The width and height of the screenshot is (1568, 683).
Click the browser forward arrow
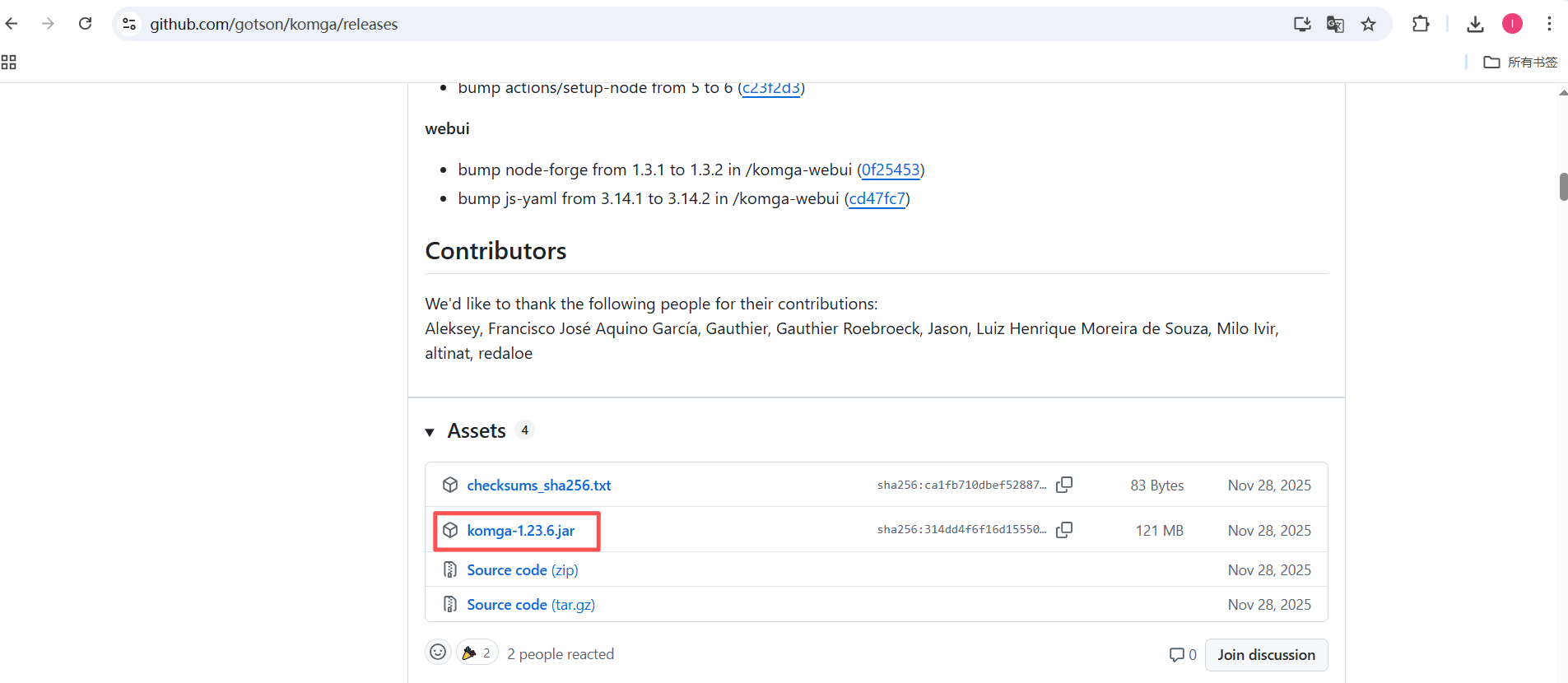click(48, 24)
